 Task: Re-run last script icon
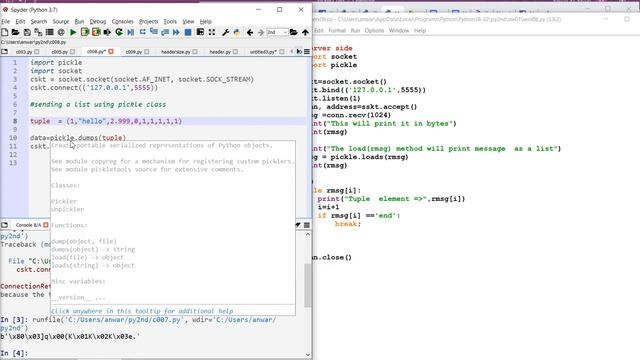pos(119,32)
